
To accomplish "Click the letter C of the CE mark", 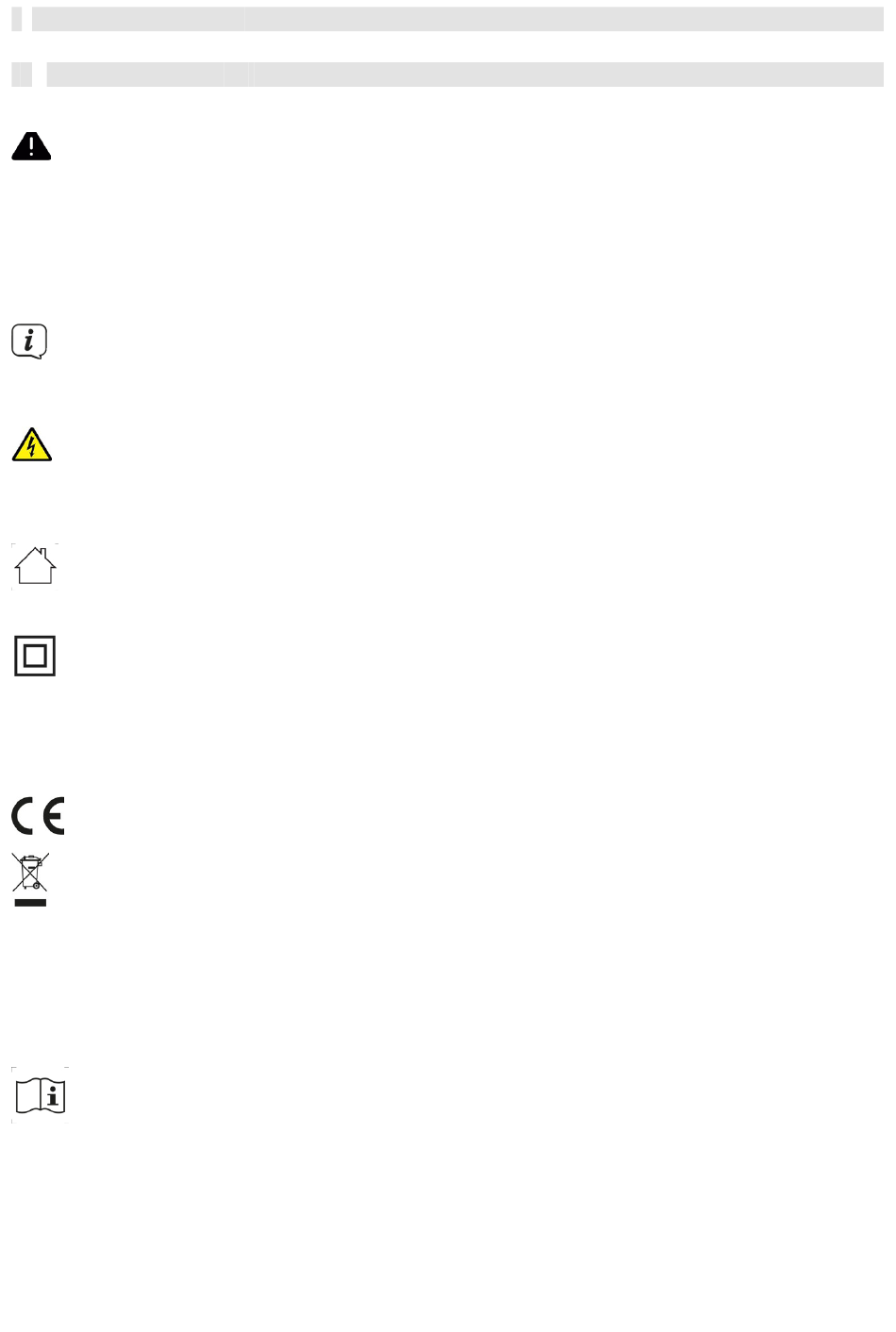I will pos(24,816).
